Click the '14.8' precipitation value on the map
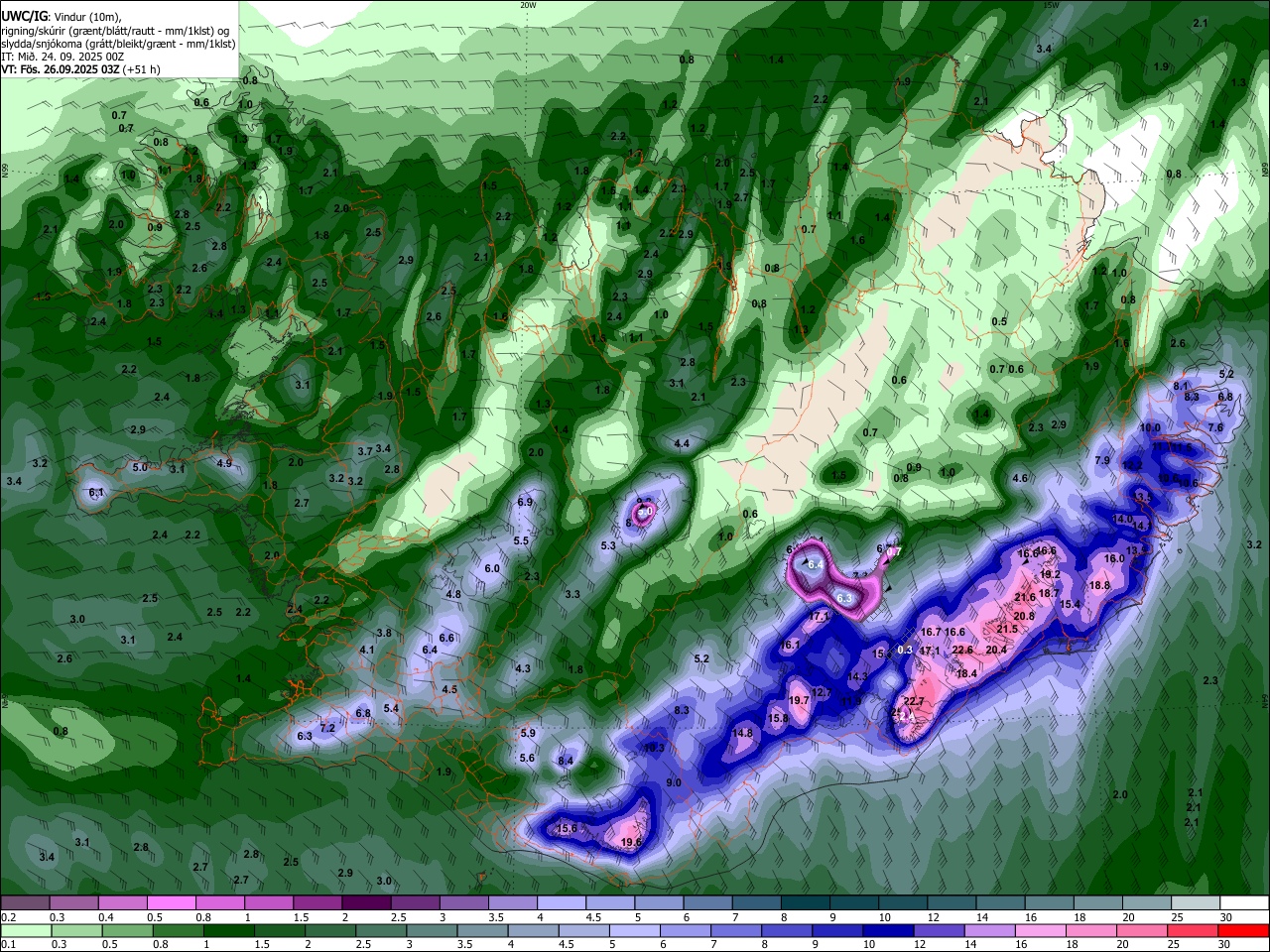This screenshot has height=952, width=1270. (742, 733)
